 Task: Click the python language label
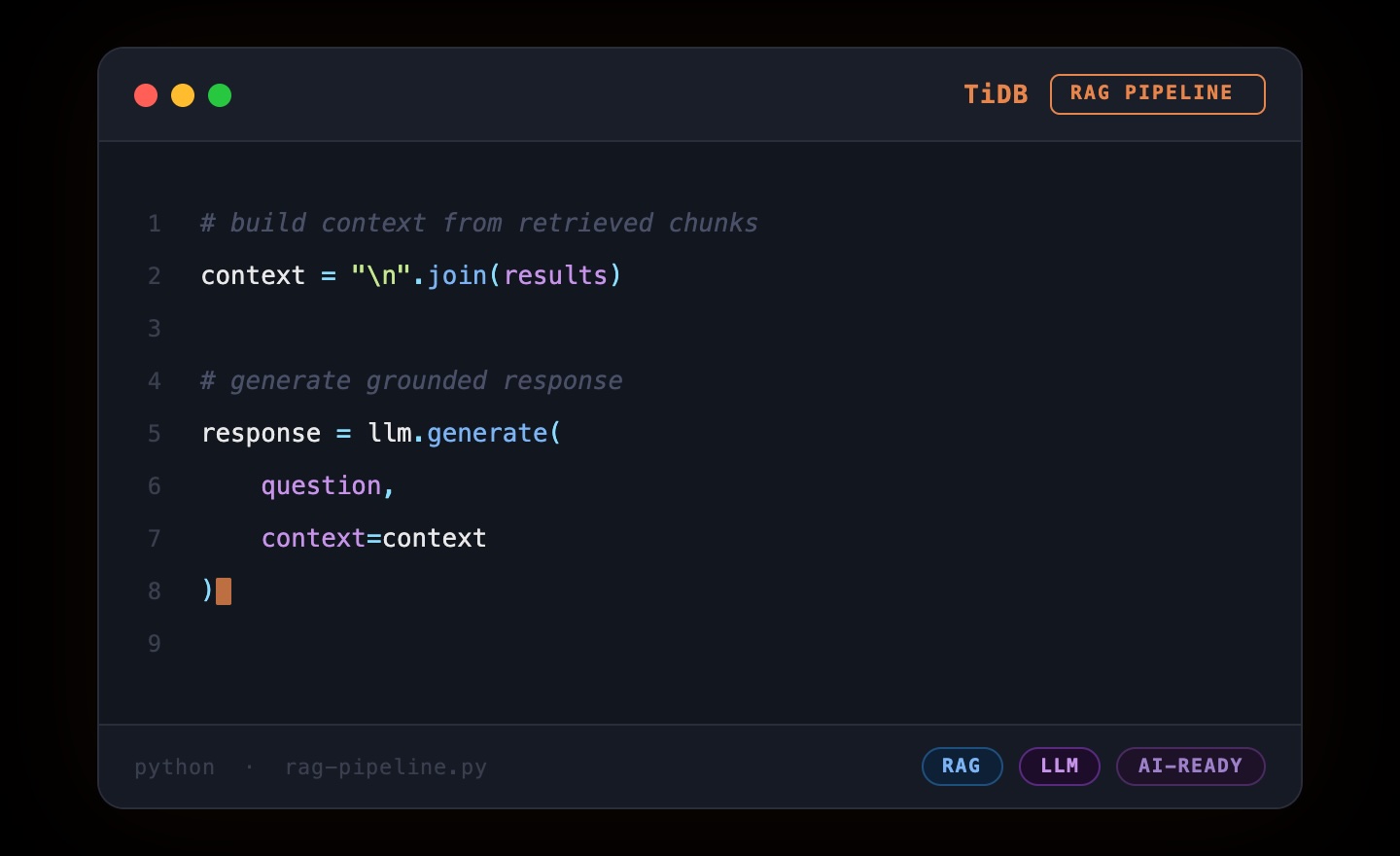[x=175, y=767]
